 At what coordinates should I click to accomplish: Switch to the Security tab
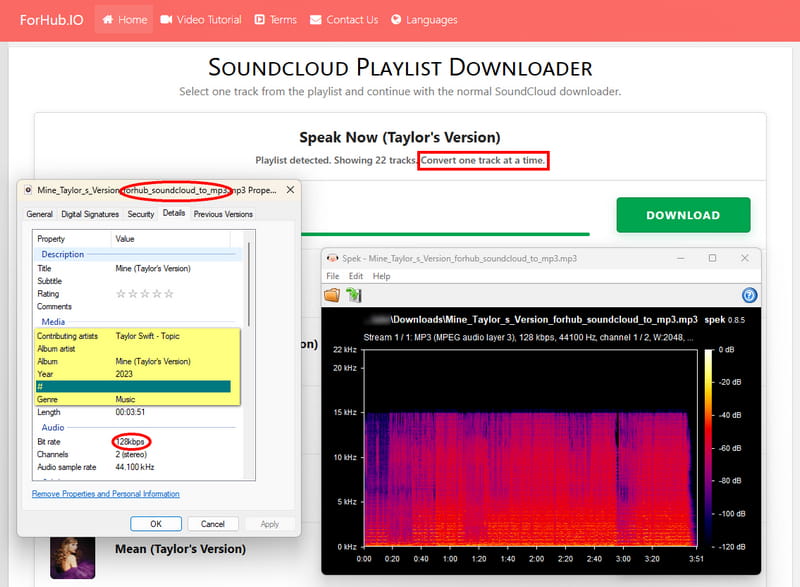pyautogui.click(x=141, y=214)
